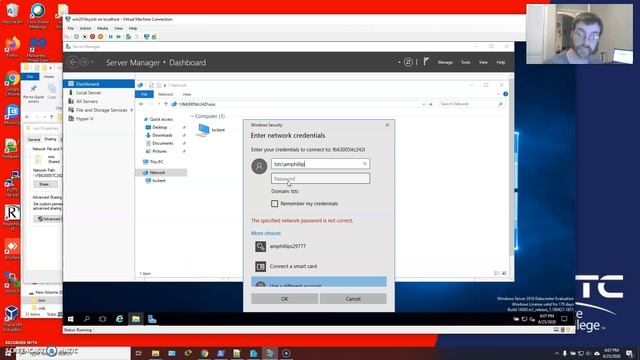Open Oracle VM VirtualBox desktop shortcut

pyautogui.click(x=11, y=318)
